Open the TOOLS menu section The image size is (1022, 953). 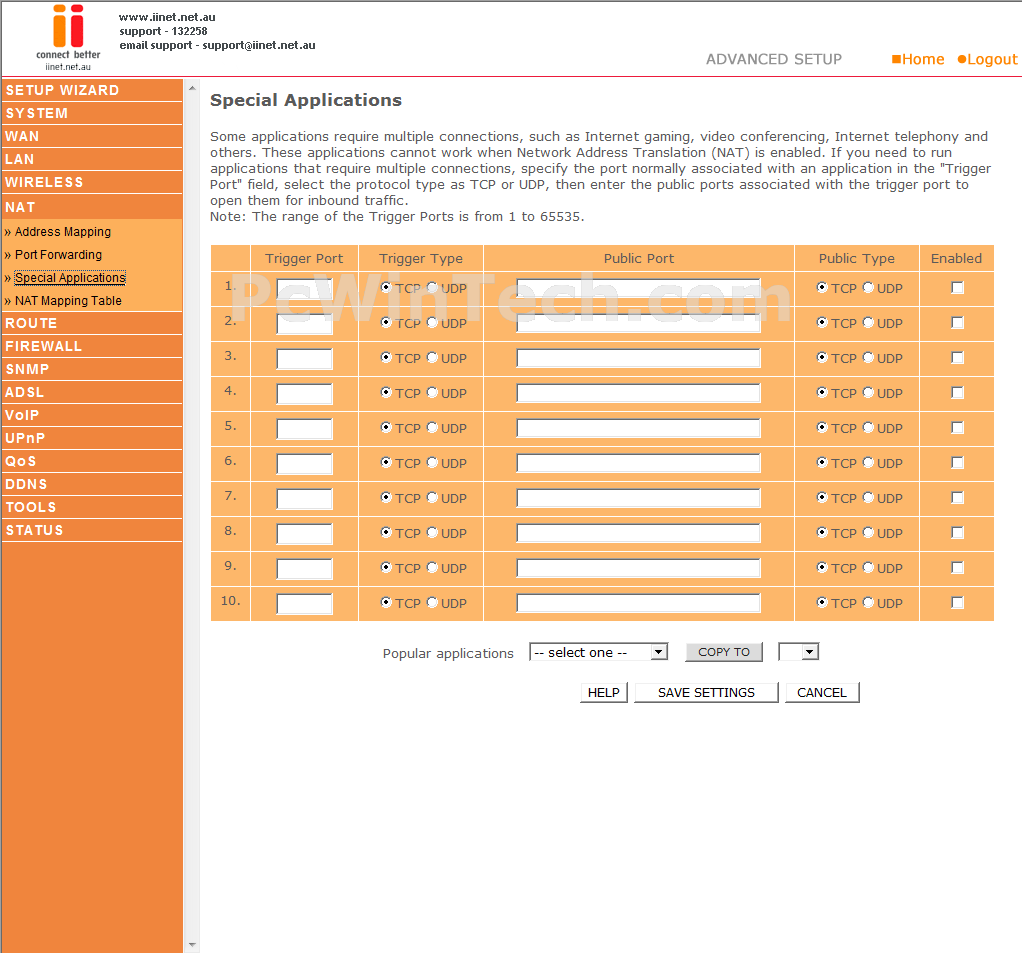point(92,507)
